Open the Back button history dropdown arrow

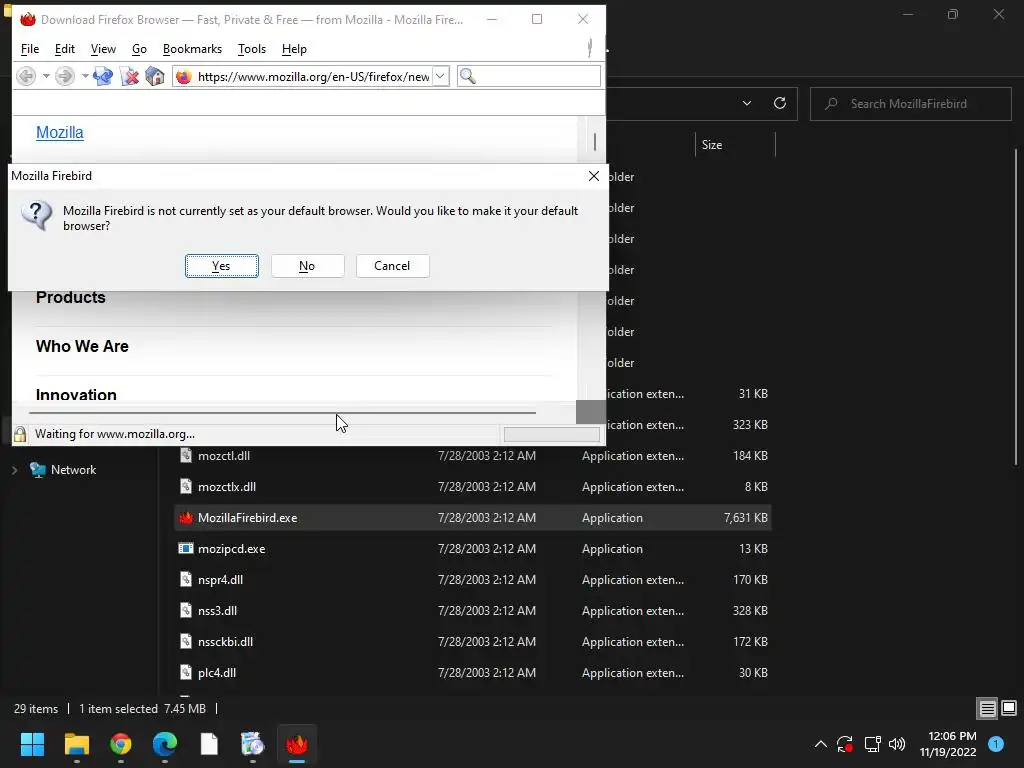click(46, 76)
